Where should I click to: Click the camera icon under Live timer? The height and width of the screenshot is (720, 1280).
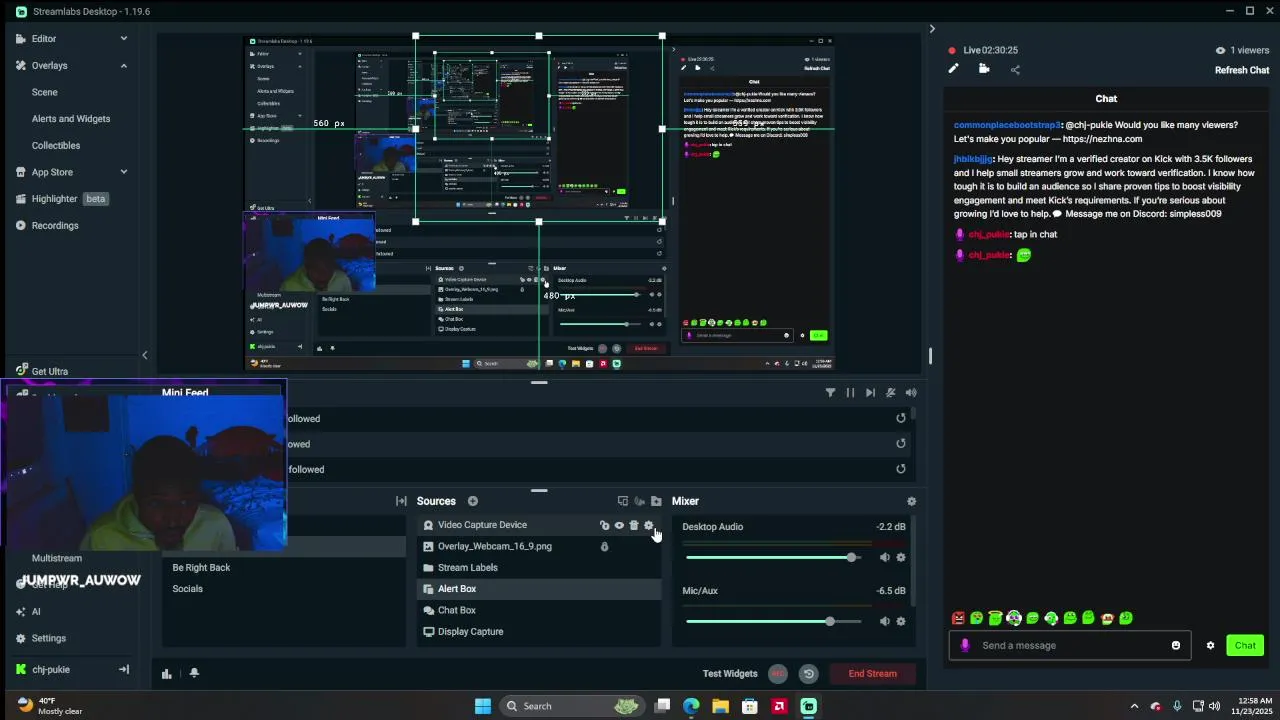point(984,69)
